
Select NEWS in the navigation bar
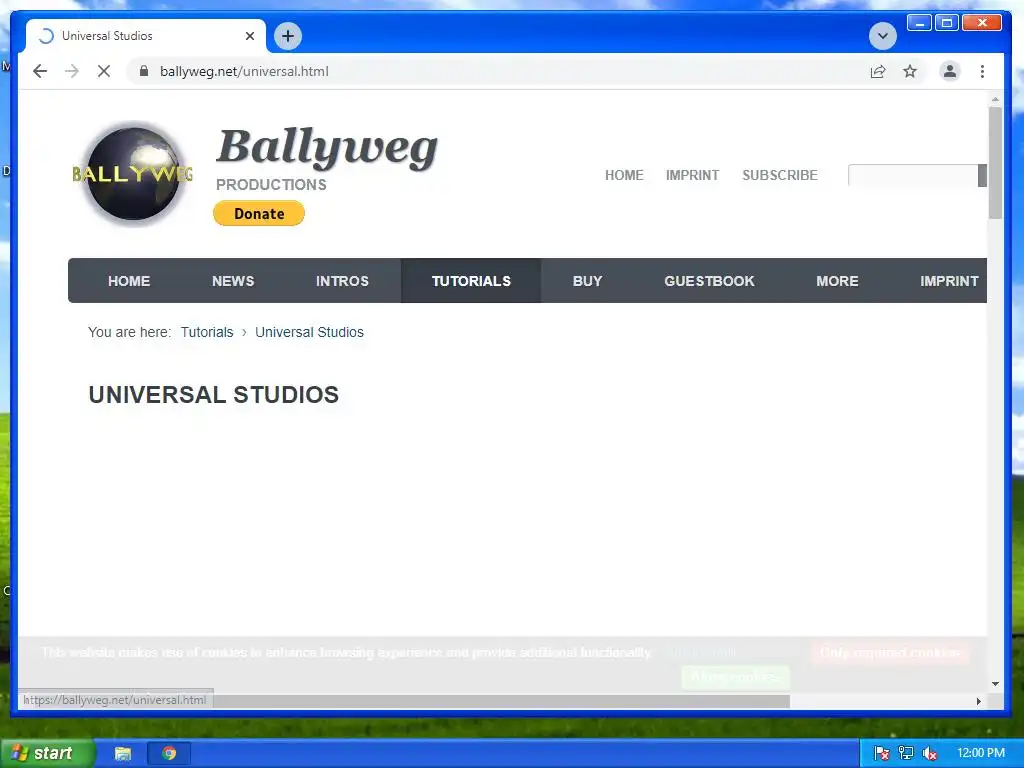click(x=232, y=281)
